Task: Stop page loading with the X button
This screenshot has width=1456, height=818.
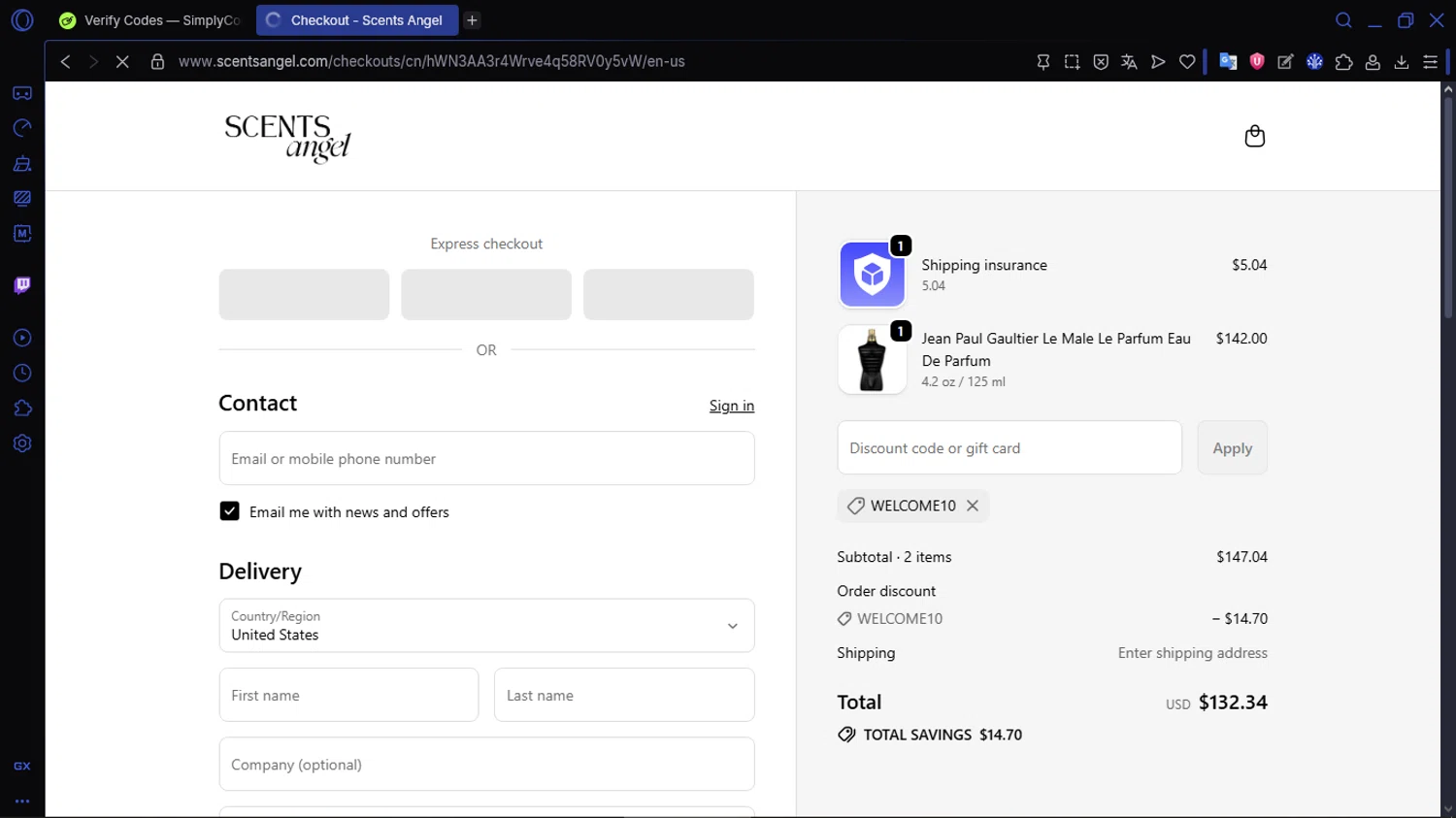Action: 122,61
